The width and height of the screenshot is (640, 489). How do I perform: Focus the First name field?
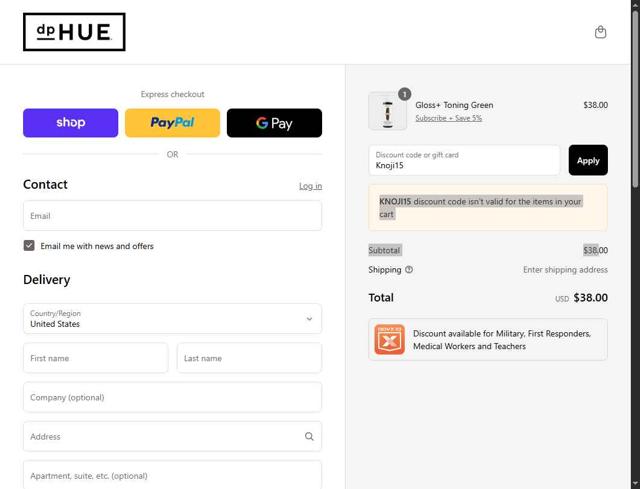tap(96, 358)
